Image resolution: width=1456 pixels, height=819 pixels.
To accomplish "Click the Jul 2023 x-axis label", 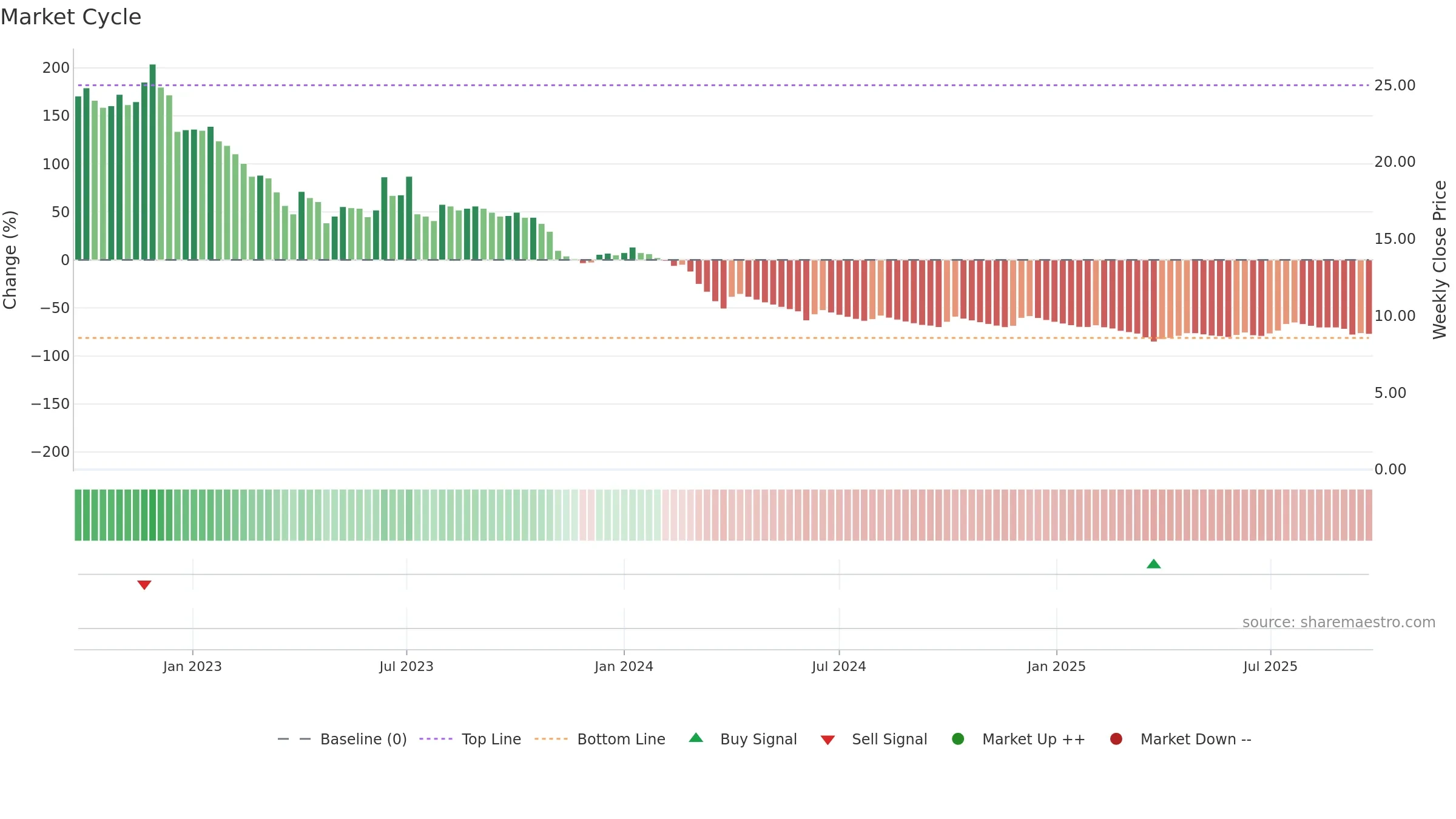I will [x=406, y=667].
